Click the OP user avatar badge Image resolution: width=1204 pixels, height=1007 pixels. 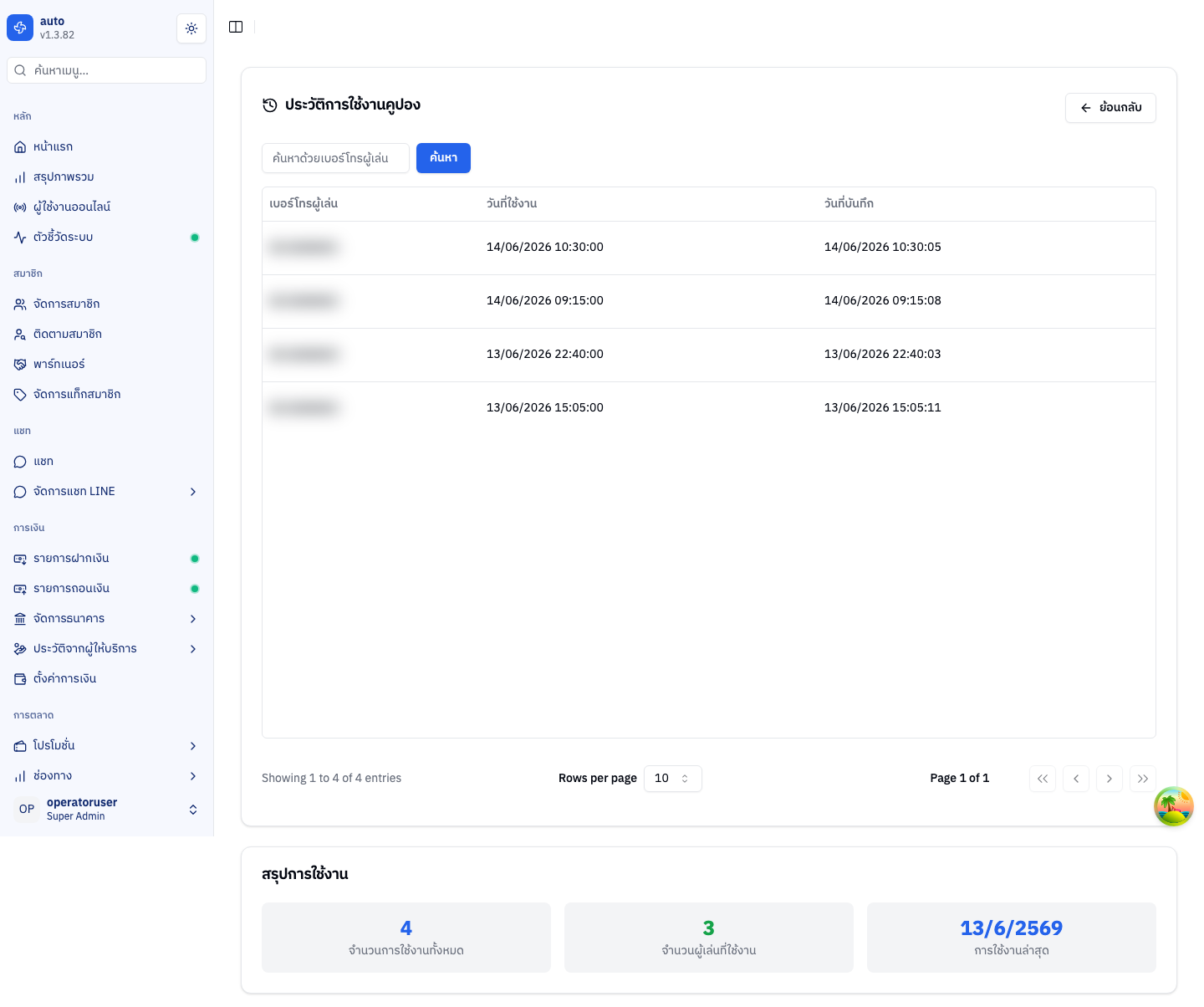[27, 809]
